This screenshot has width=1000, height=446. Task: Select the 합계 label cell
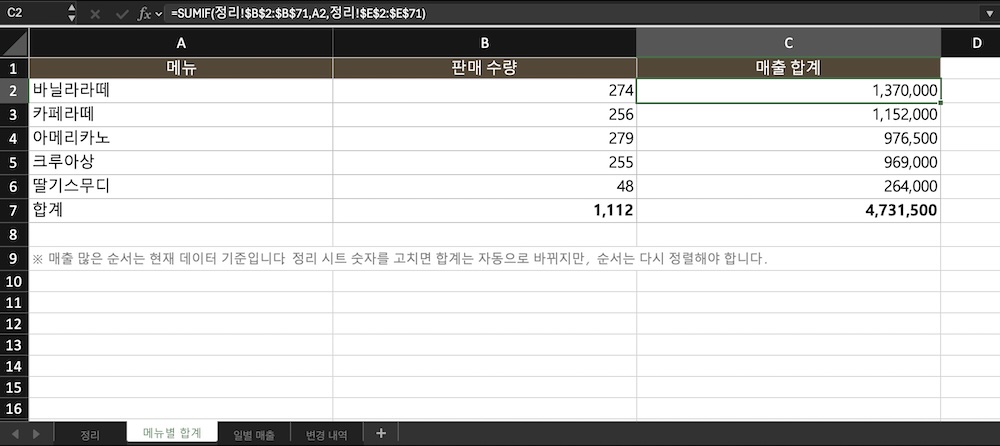(181, 211)
